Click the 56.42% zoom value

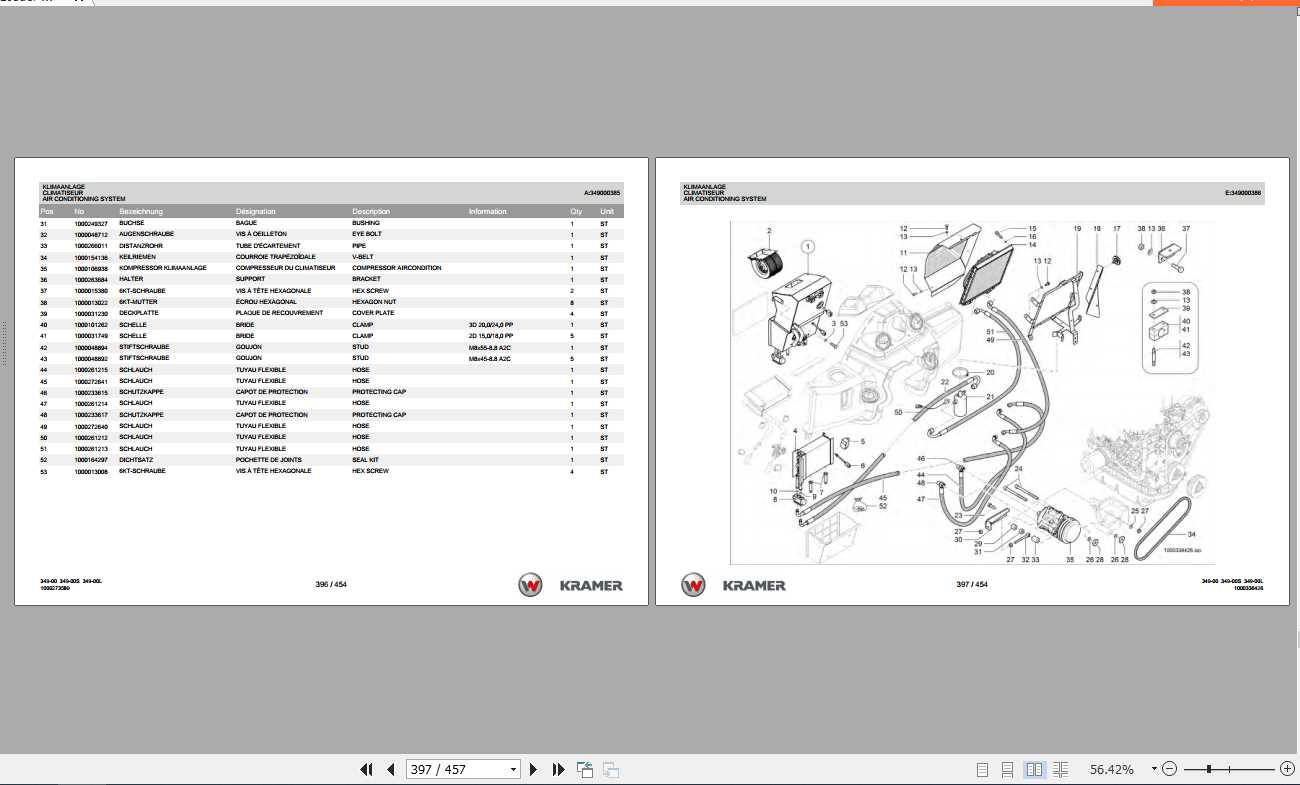(1112, 769)
